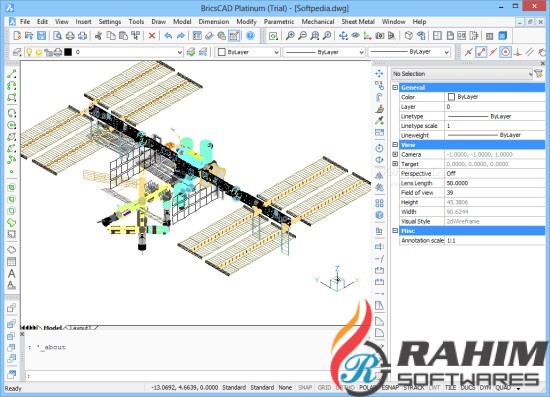This screenshot has height=397, width=550.
Task: Click the Pan arrows icon in top toolbar
Action: 343,35
